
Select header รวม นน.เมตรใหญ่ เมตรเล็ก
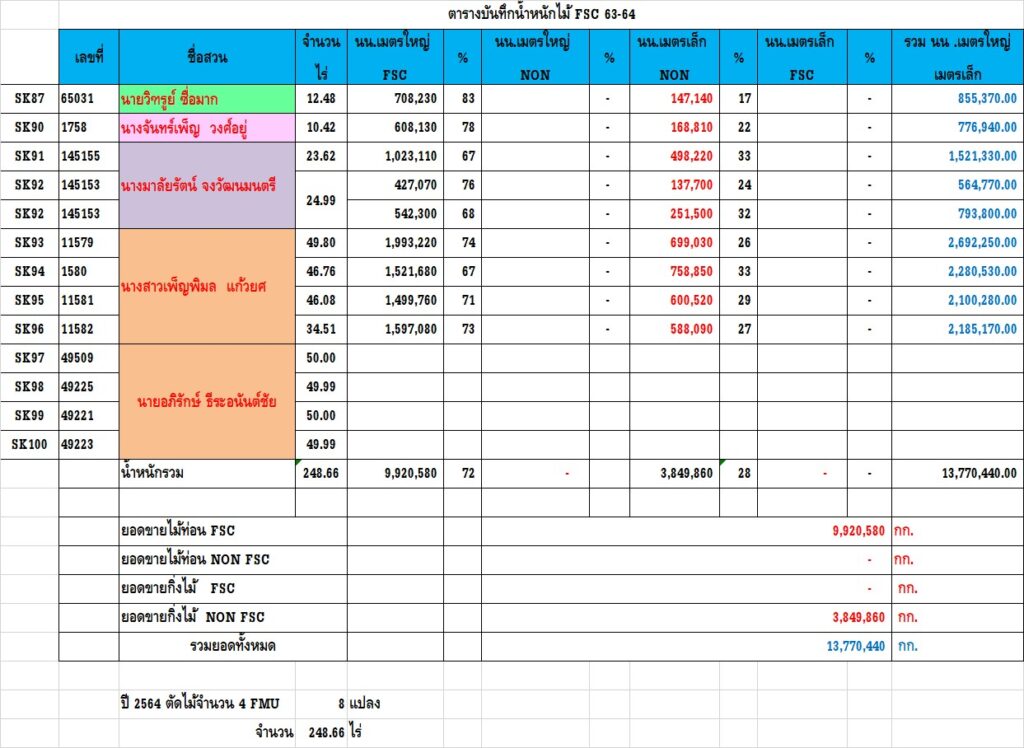957,57
